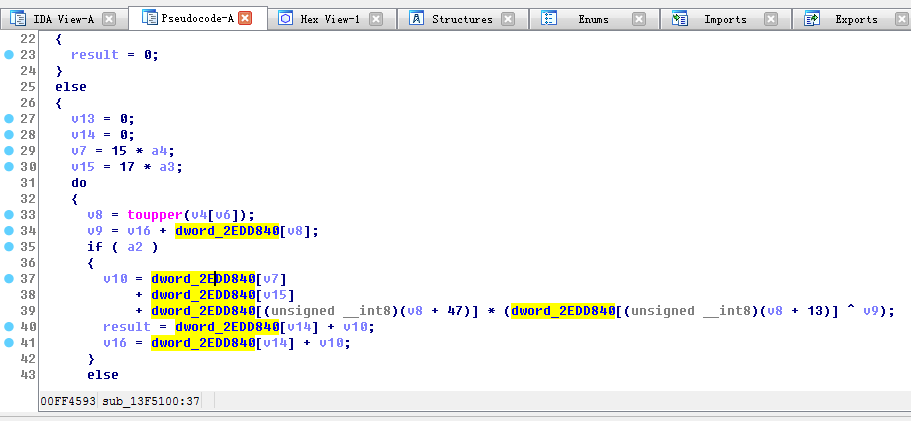Close the Hex View-1 tab
This screenshot has height=421, width=911.
coord(376,19)
